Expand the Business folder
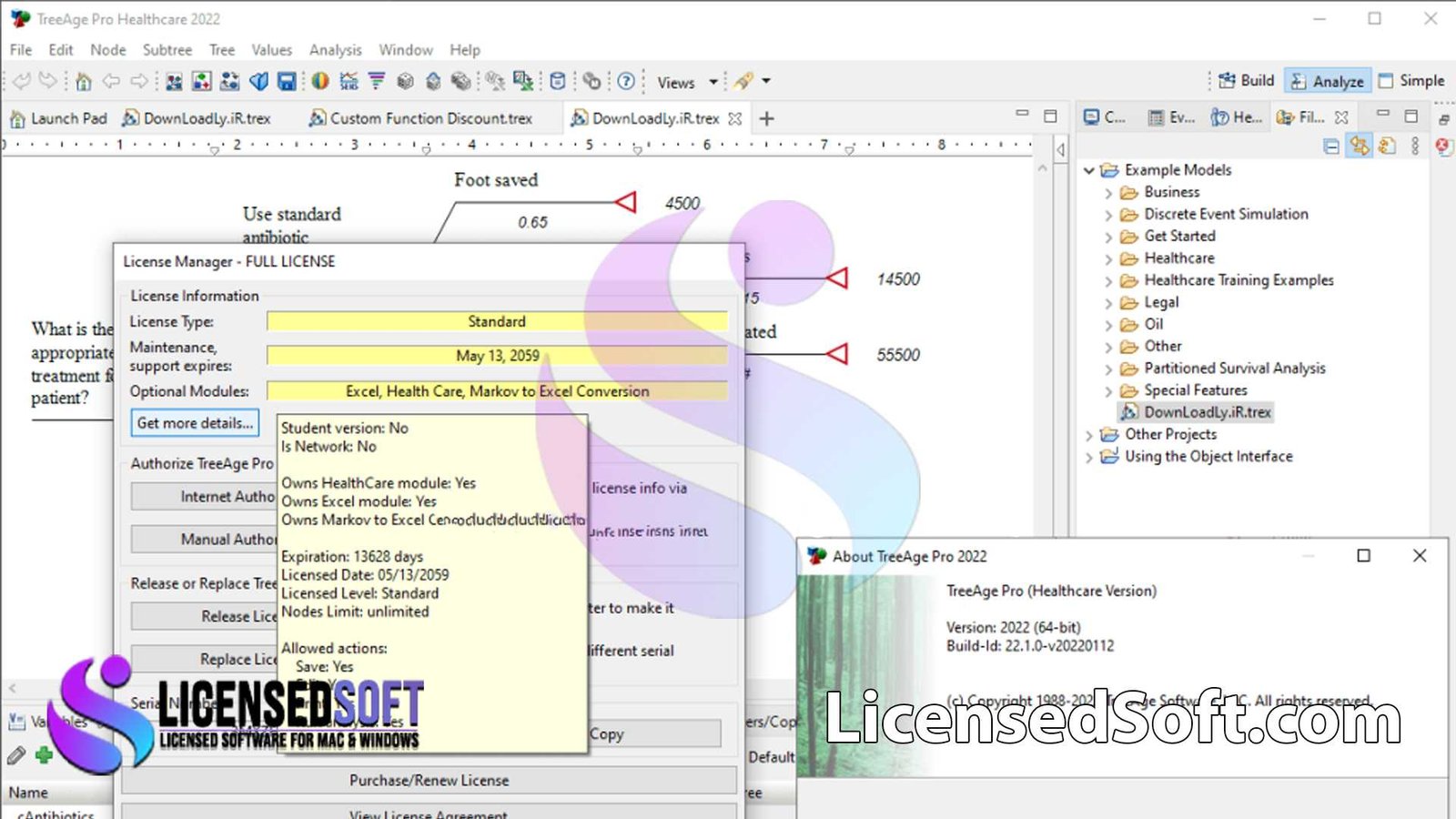Image resolution: width=1456 pixels, height=819 pixels. [x=1108, y=193]
